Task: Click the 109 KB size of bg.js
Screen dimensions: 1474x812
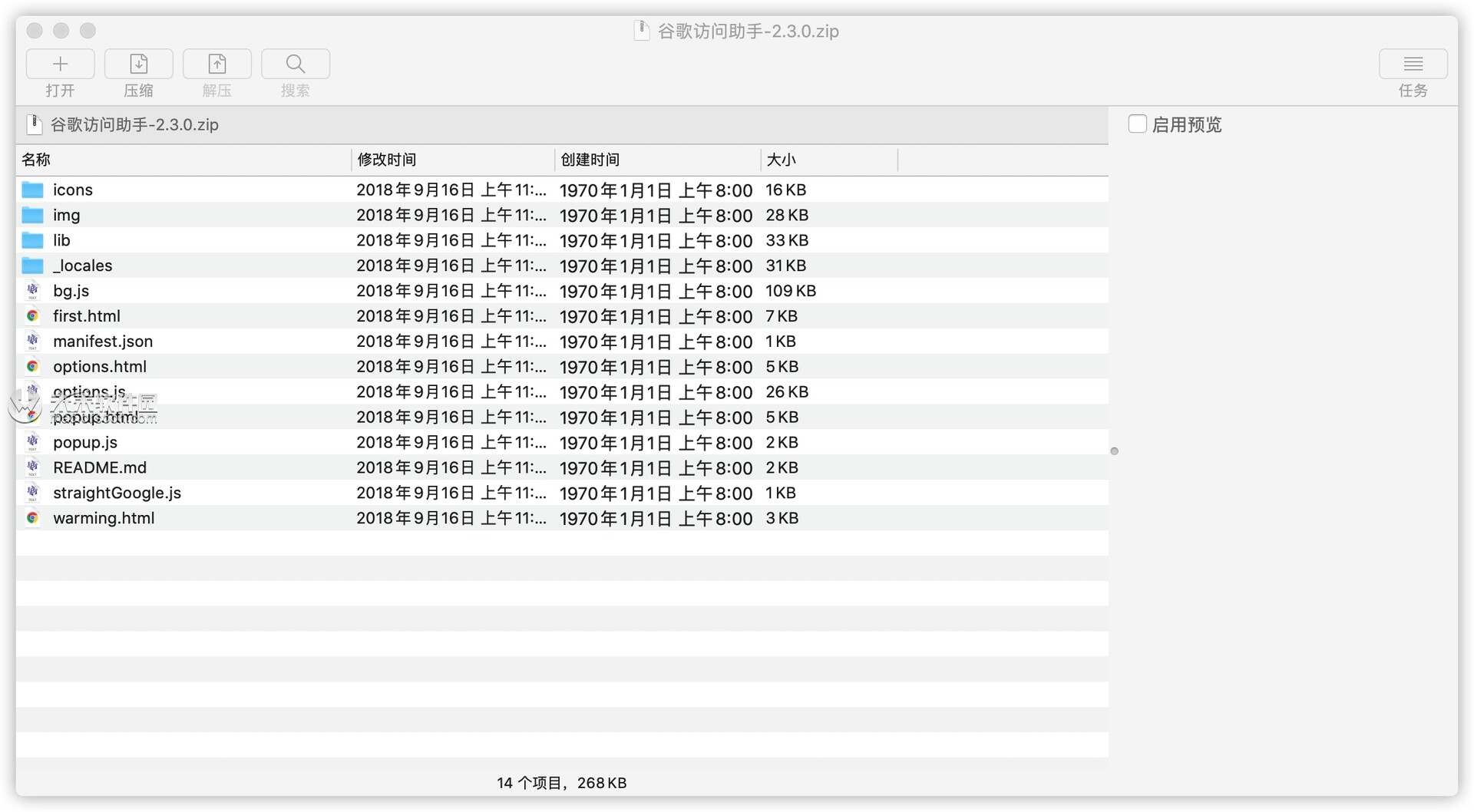Action: [791, 291]
